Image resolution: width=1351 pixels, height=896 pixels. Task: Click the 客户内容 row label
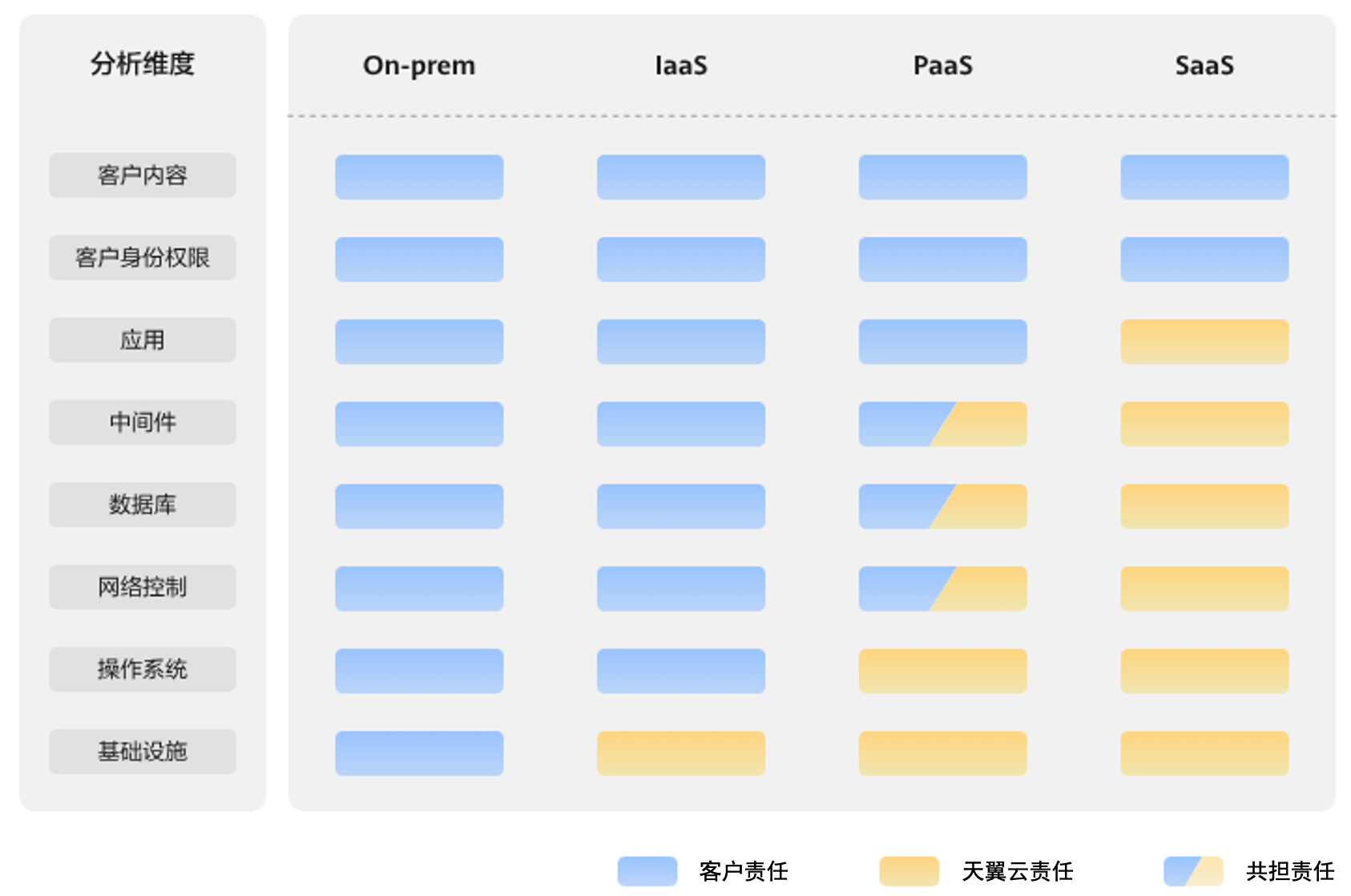coord(143,176)
